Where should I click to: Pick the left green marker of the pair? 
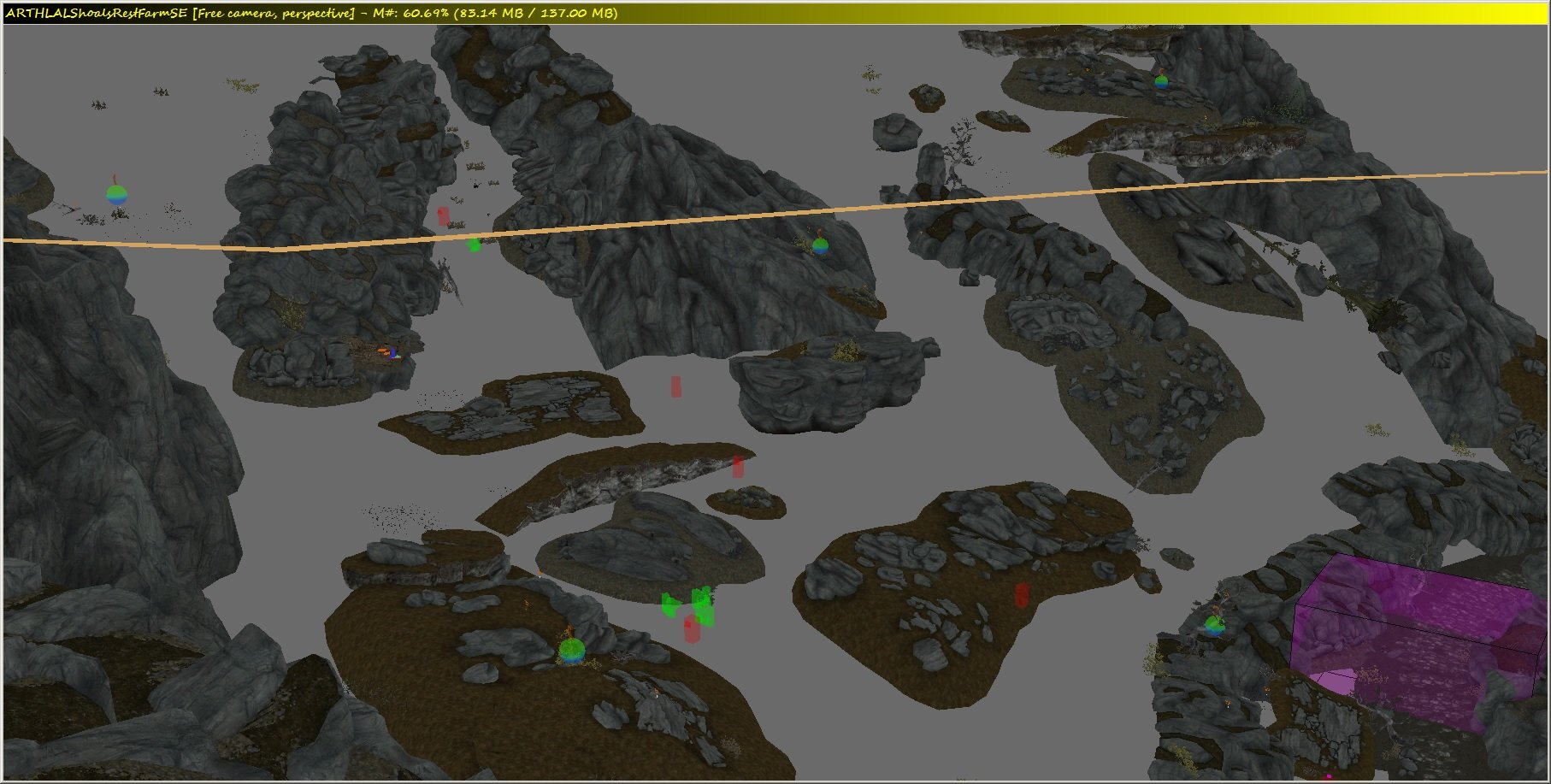coord(672,605)
